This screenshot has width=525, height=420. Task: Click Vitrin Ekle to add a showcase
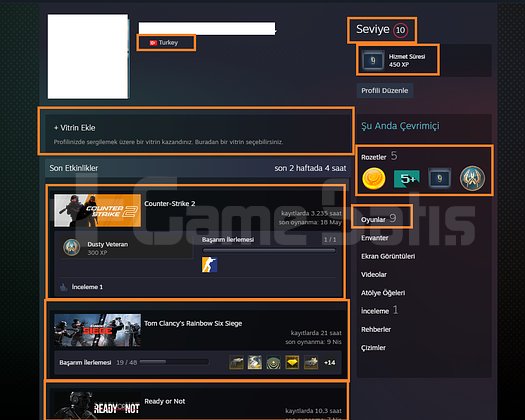[x=75, y=128]
